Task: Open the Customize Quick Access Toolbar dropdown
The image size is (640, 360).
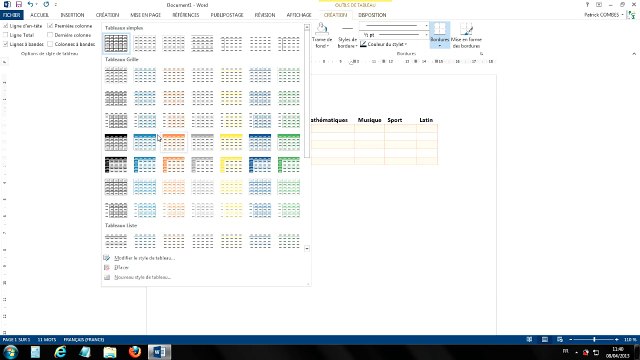Action: [x=56, y=4]
